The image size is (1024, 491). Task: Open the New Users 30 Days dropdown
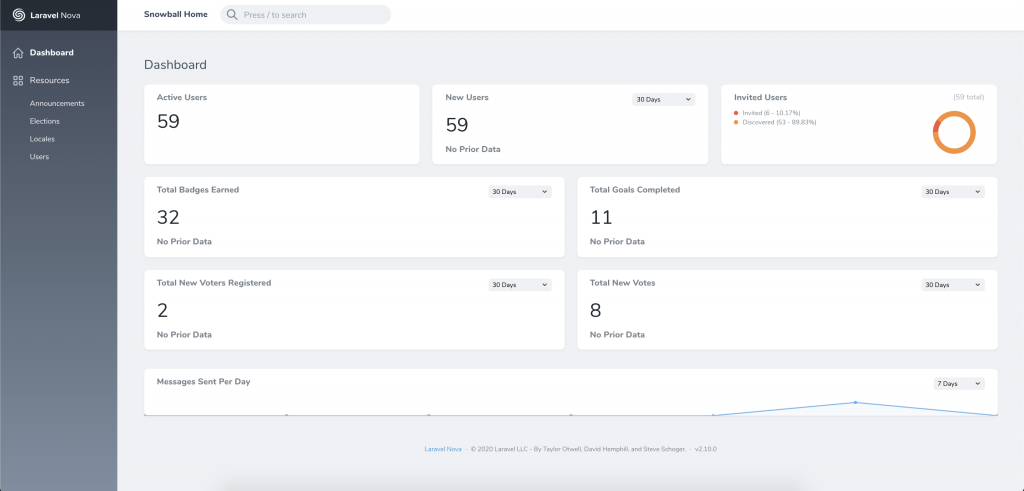tap(663, 100)
